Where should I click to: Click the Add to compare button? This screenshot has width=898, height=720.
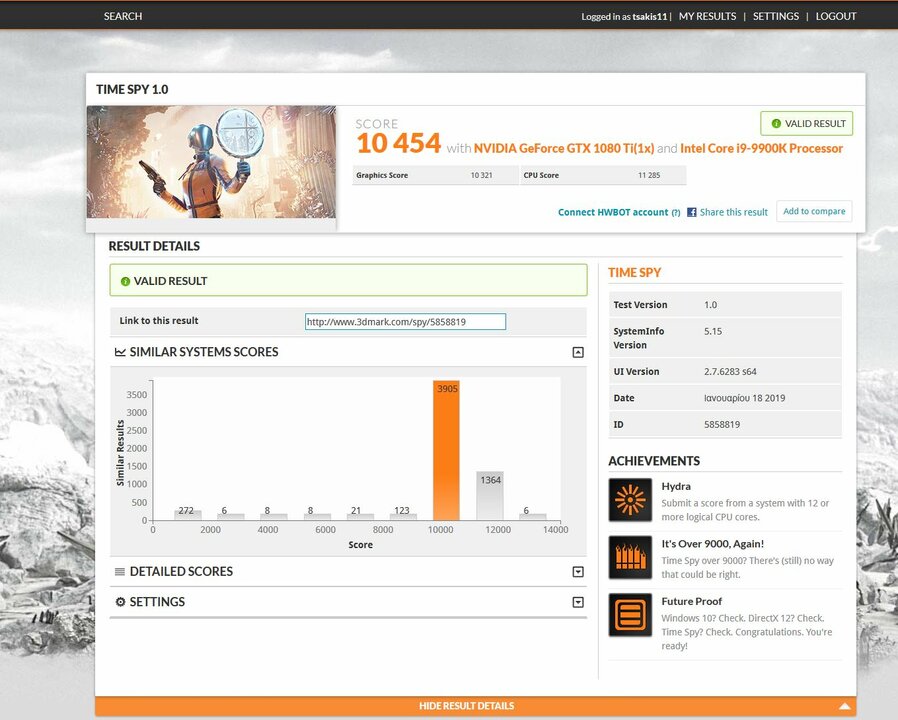(x=814, y=211)
